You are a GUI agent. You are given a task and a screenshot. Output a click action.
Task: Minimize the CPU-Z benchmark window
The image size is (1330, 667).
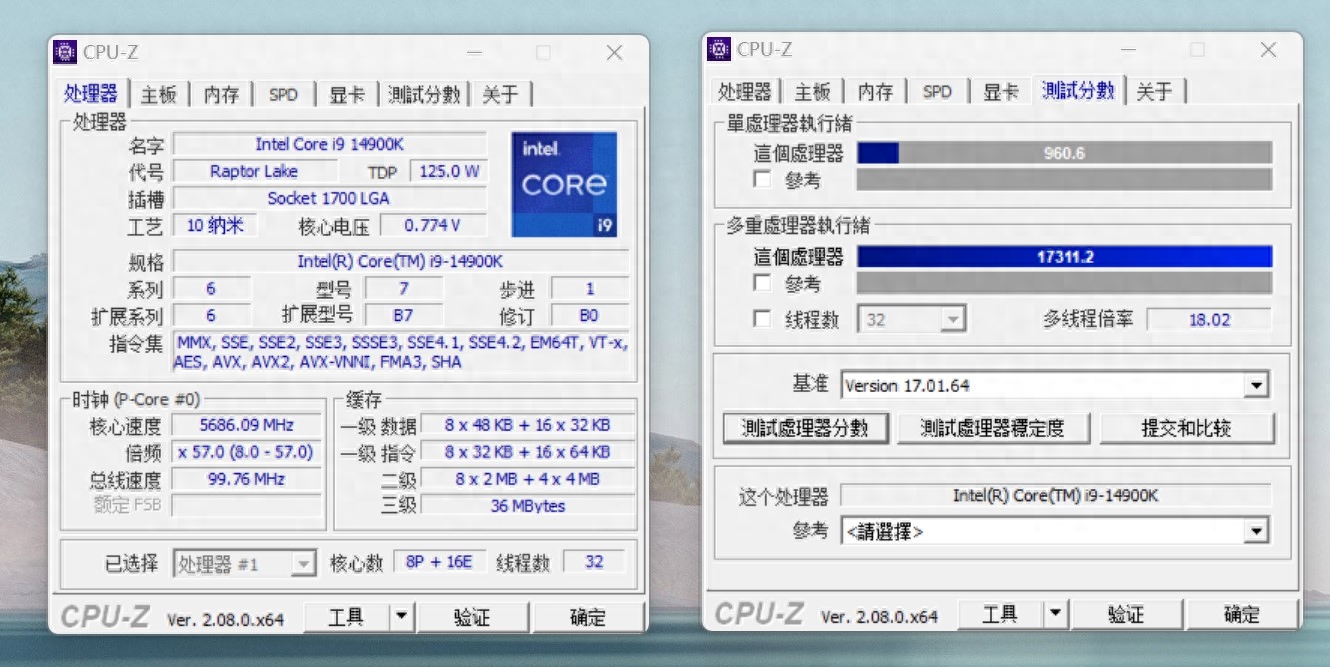pyautogui.click(x=1127, y=49)
